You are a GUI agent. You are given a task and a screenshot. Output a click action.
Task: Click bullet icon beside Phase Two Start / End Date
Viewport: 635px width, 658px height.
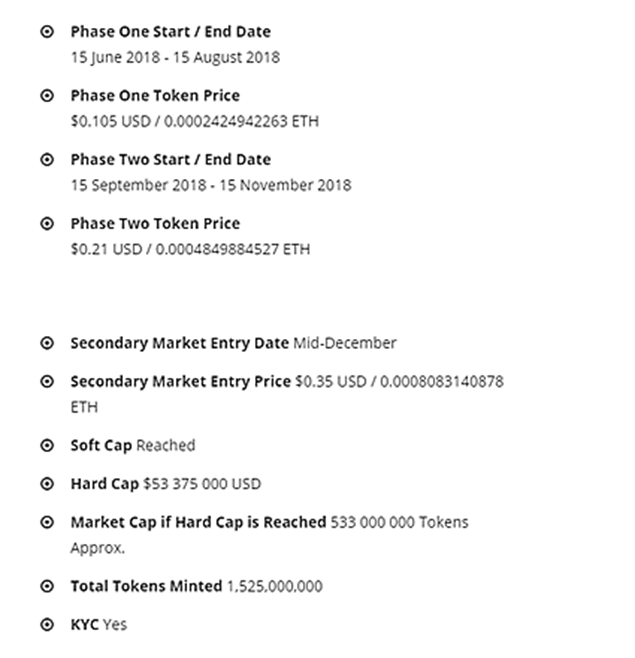point(46,160)
